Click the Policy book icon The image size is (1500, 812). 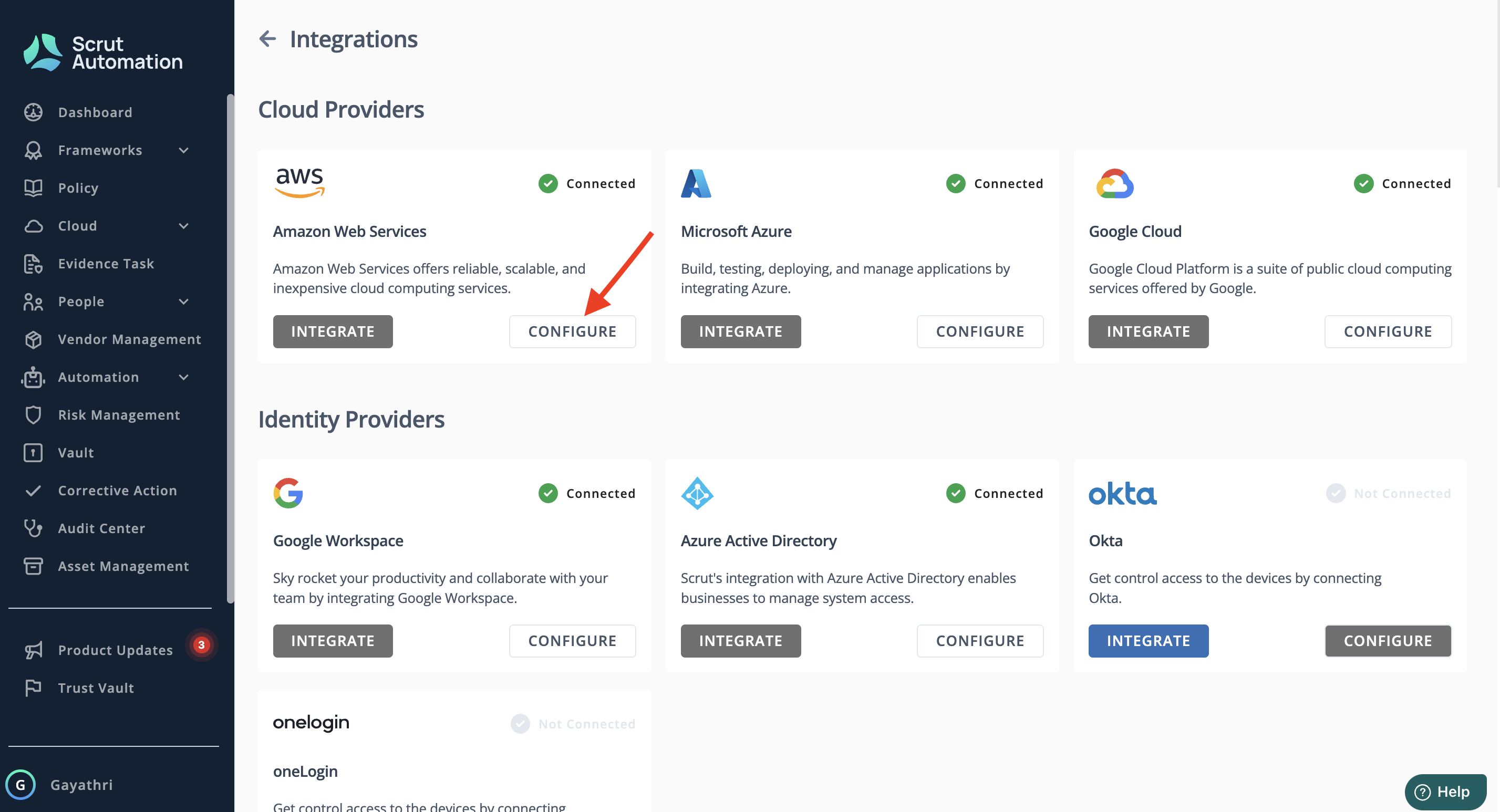point(33,188)
